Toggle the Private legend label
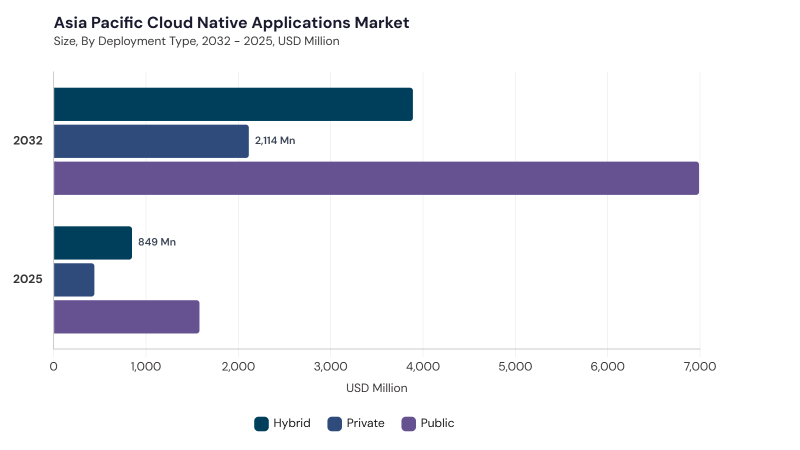Screen dimensions: 800x450 (x=365, y=423)
